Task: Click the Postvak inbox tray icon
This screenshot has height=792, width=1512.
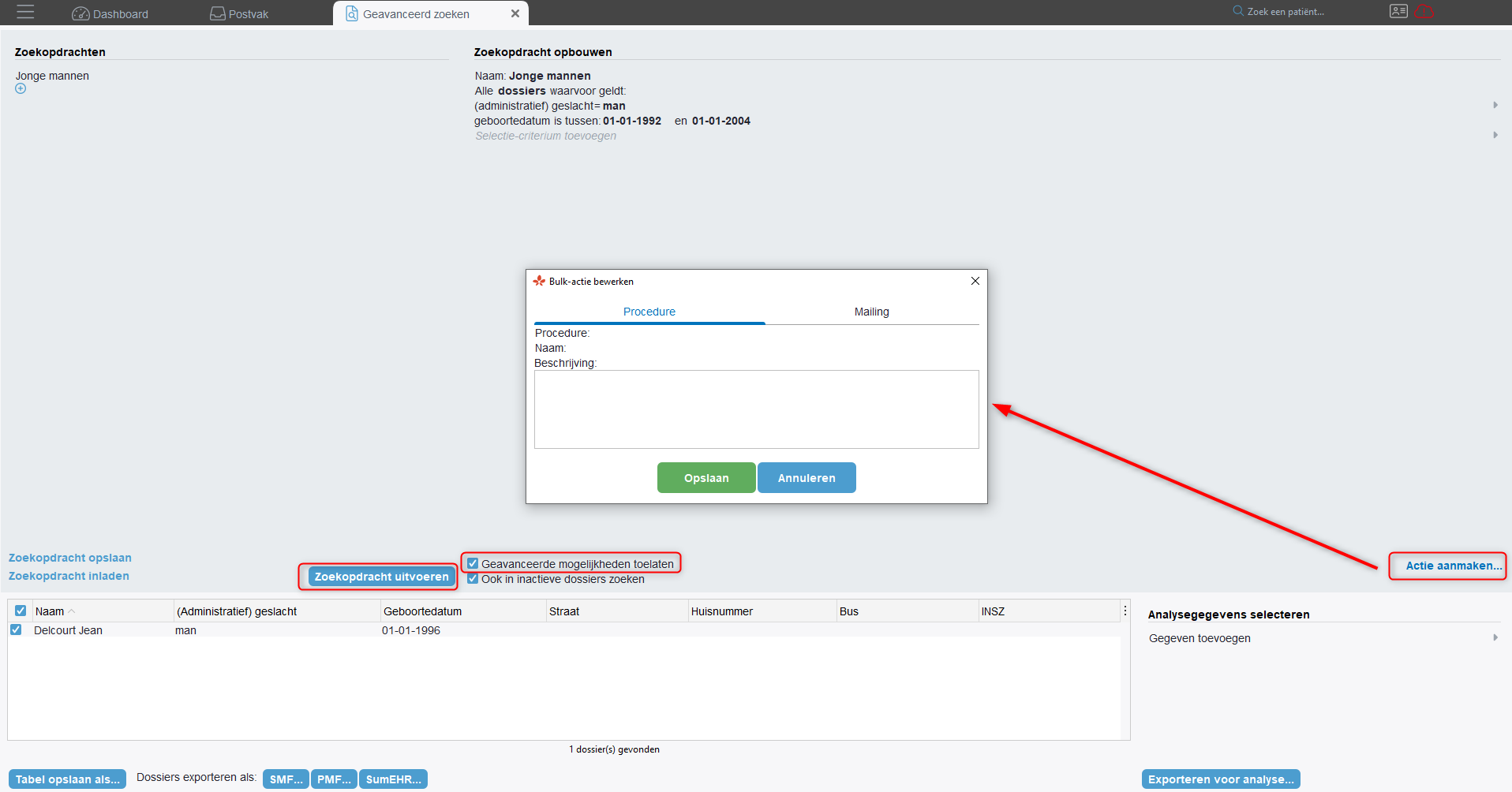Action: [218, 13]
